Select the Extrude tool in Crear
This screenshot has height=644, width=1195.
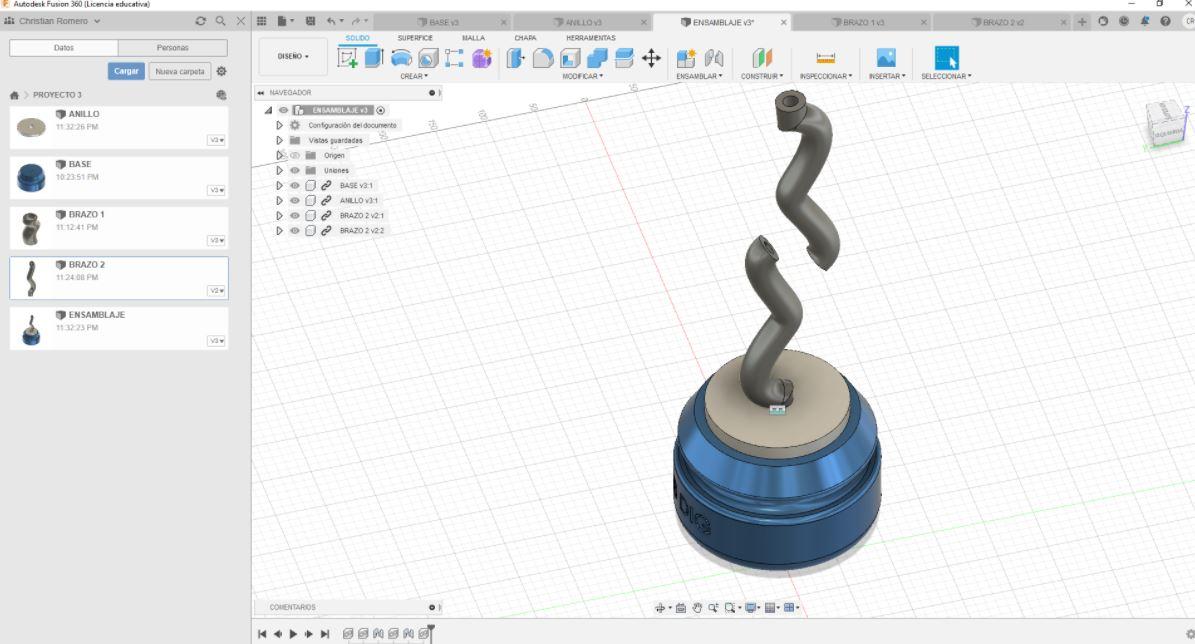click(x=373, y=58)
